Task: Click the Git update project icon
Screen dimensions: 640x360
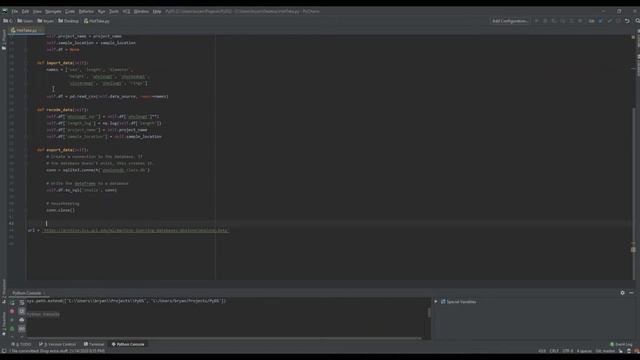Action: click(x=600, y=21)
